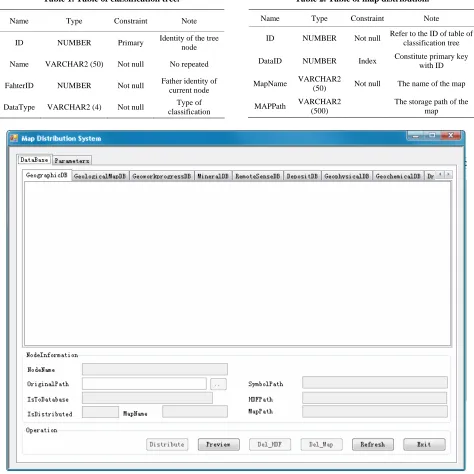This screenshot has width=474, height=474.
Task: Click the Refresh button
Action: pos(373,444)
